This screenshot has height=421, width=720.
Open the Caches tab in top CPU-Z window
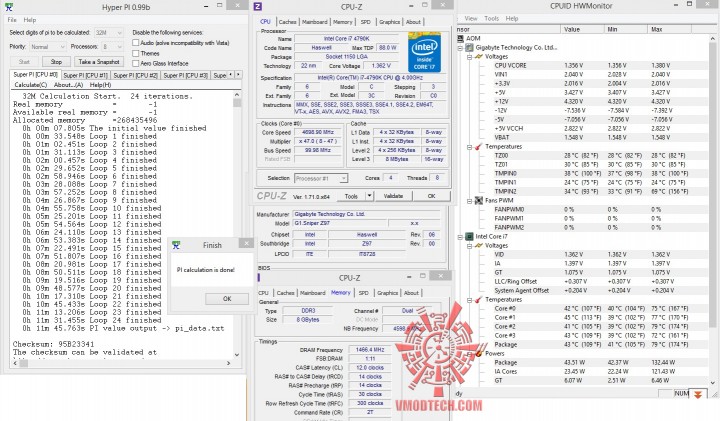click(x=287, y=22)
